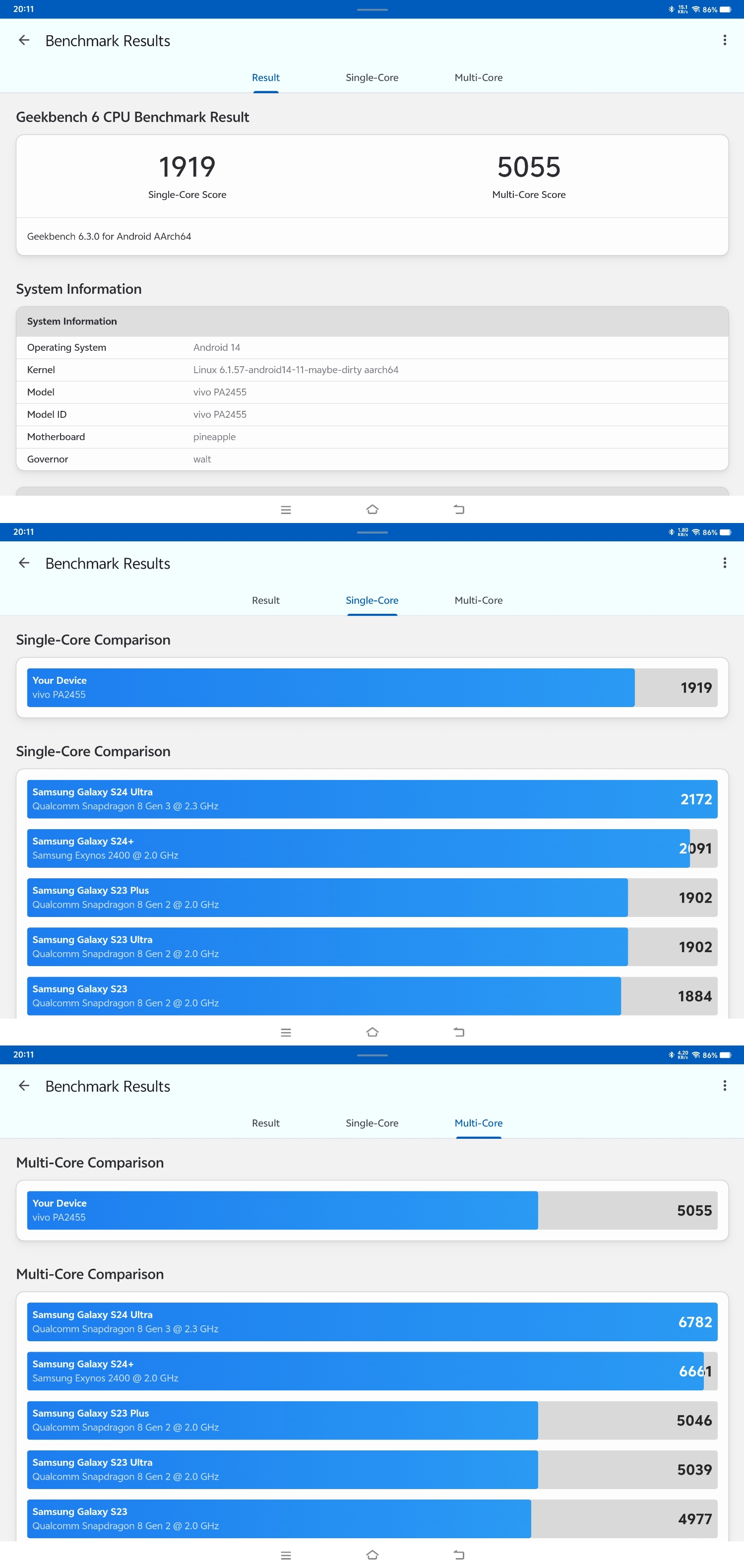Tap Model ID row showing vivo PA2455
The width and height of the screenshot is (744, 1568).
(x=372, y=414)
